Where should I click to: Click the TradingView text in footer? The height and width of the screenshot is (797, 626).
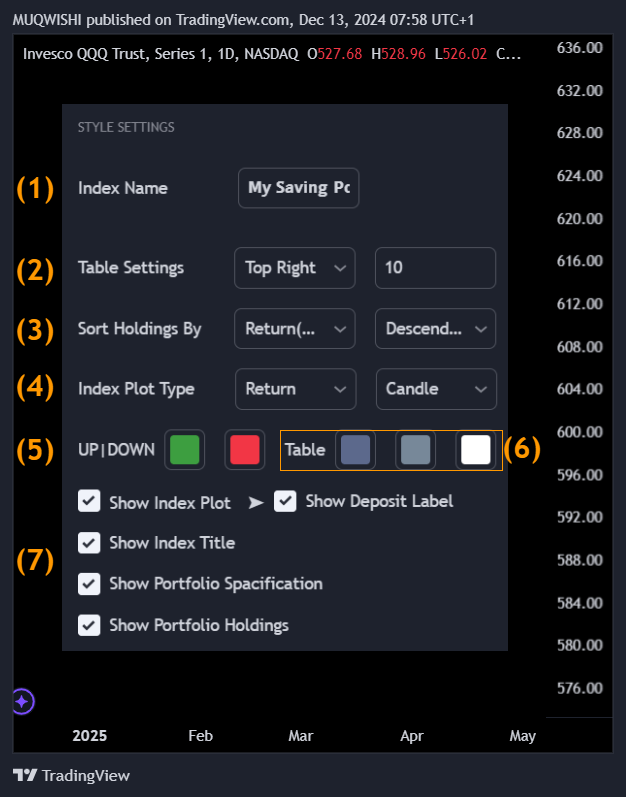click(86, 776)
